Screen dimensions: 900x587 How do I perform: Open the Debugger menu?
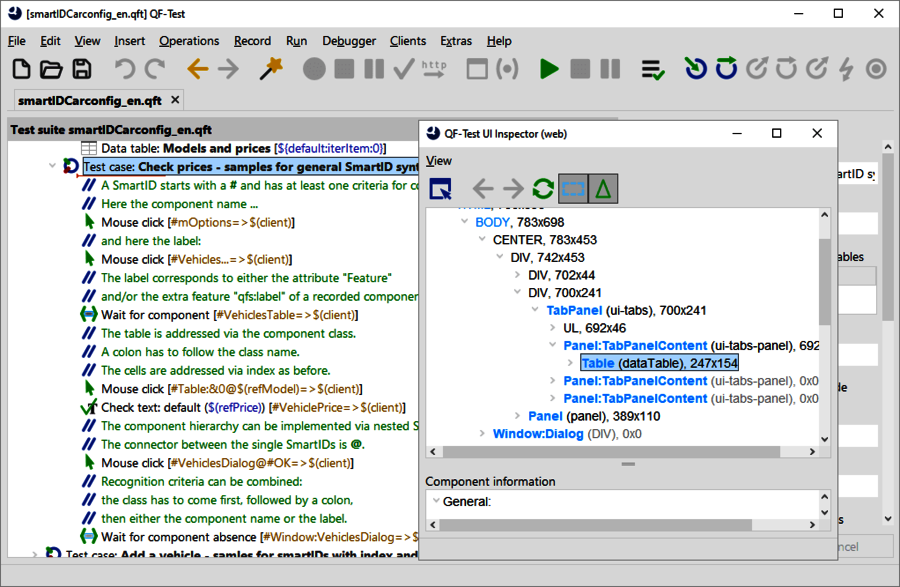pos(349,41)
